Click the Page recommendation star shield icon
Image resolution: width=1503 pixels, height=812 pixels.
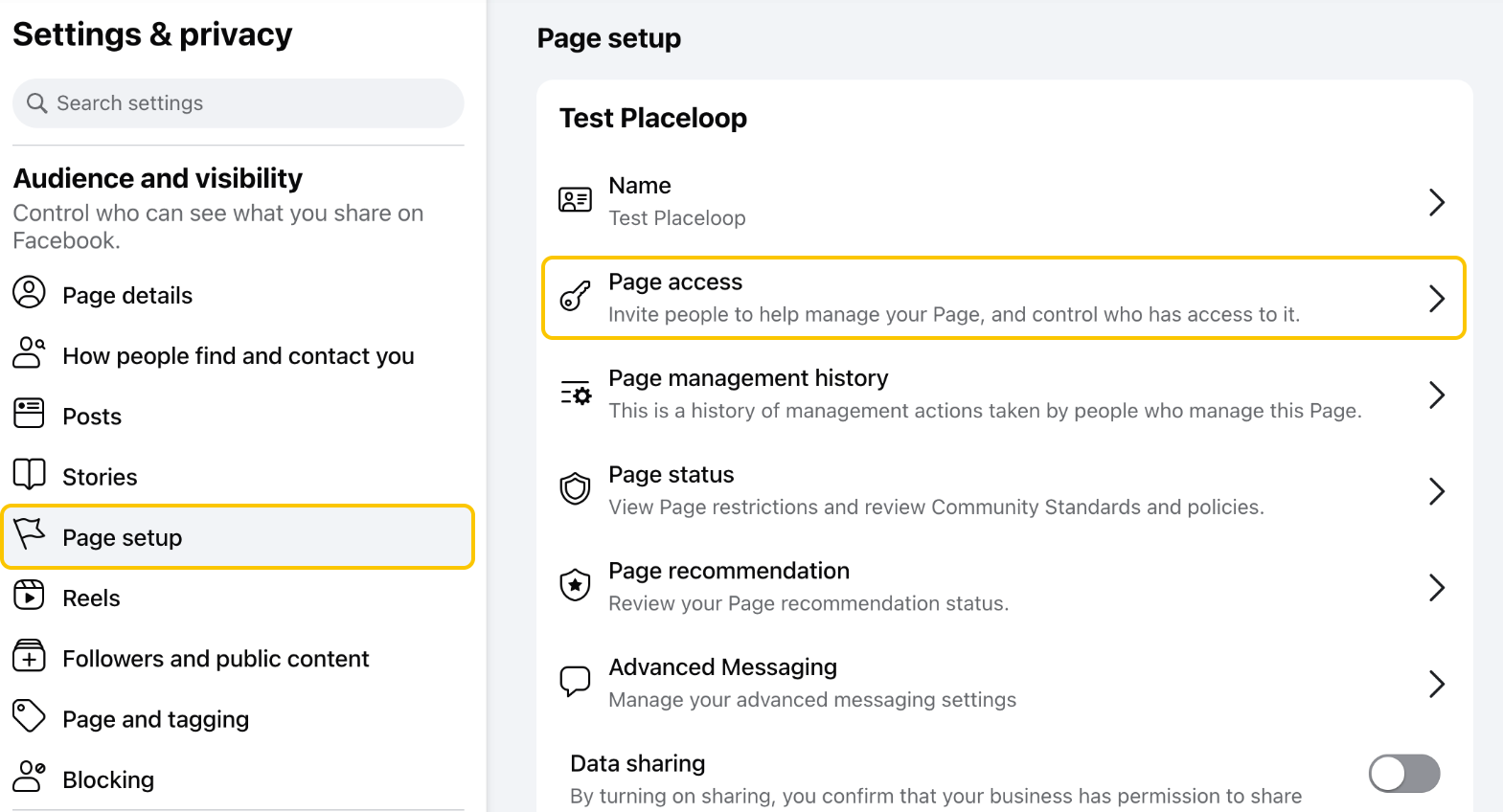click(575, 585)
